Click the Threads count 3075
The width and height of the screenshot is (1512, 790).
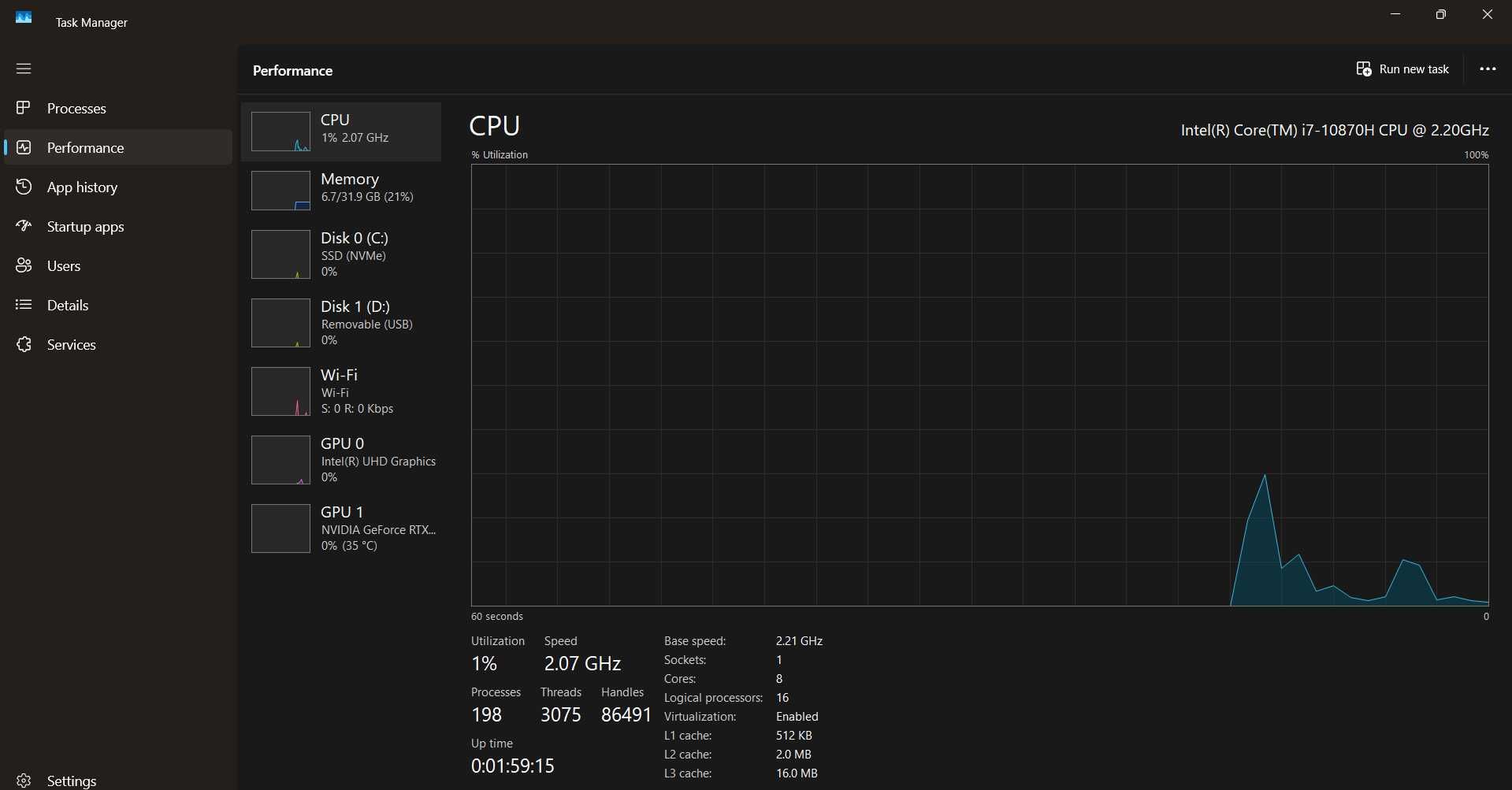coord(561,715)
